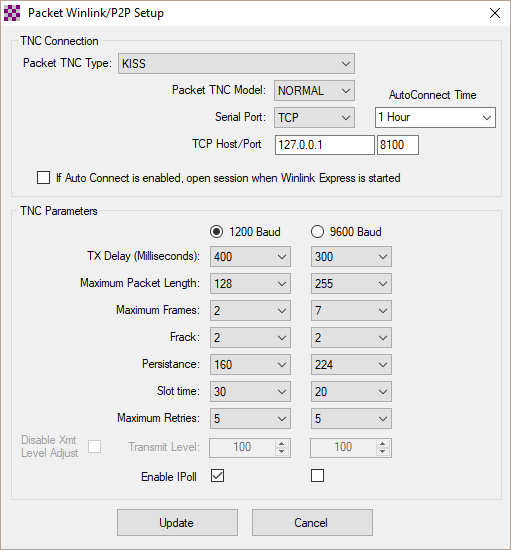Uncheck Enable IPoll for 1200 Baud

[x=217, y=476]
